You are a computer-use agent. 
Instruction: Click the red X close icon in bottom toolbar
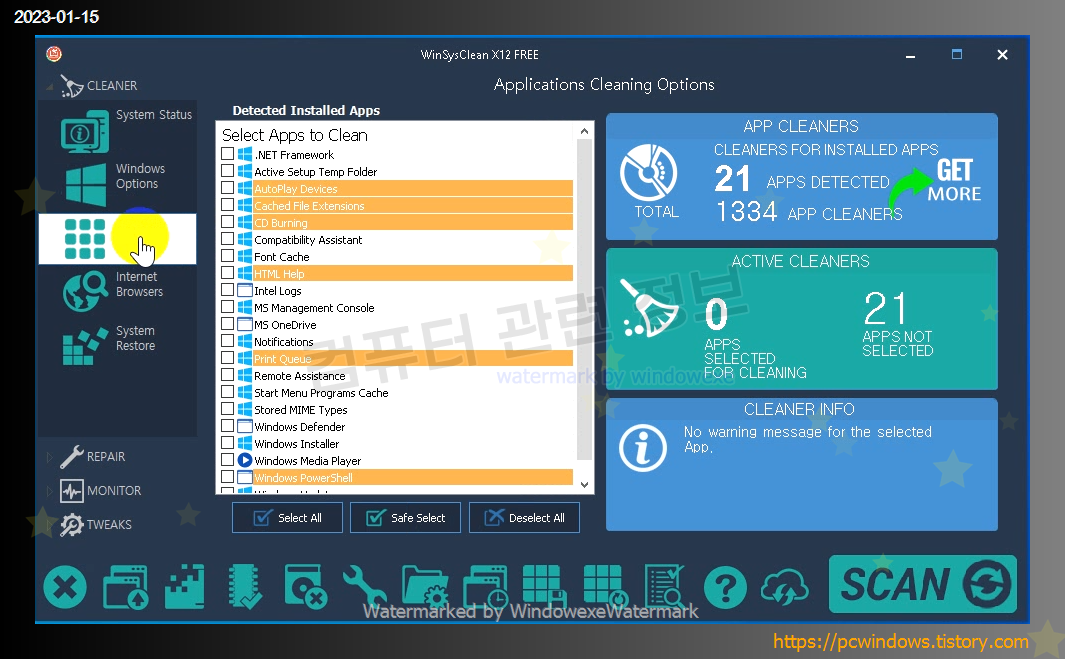pyautogui.click(x=65, y=587)
